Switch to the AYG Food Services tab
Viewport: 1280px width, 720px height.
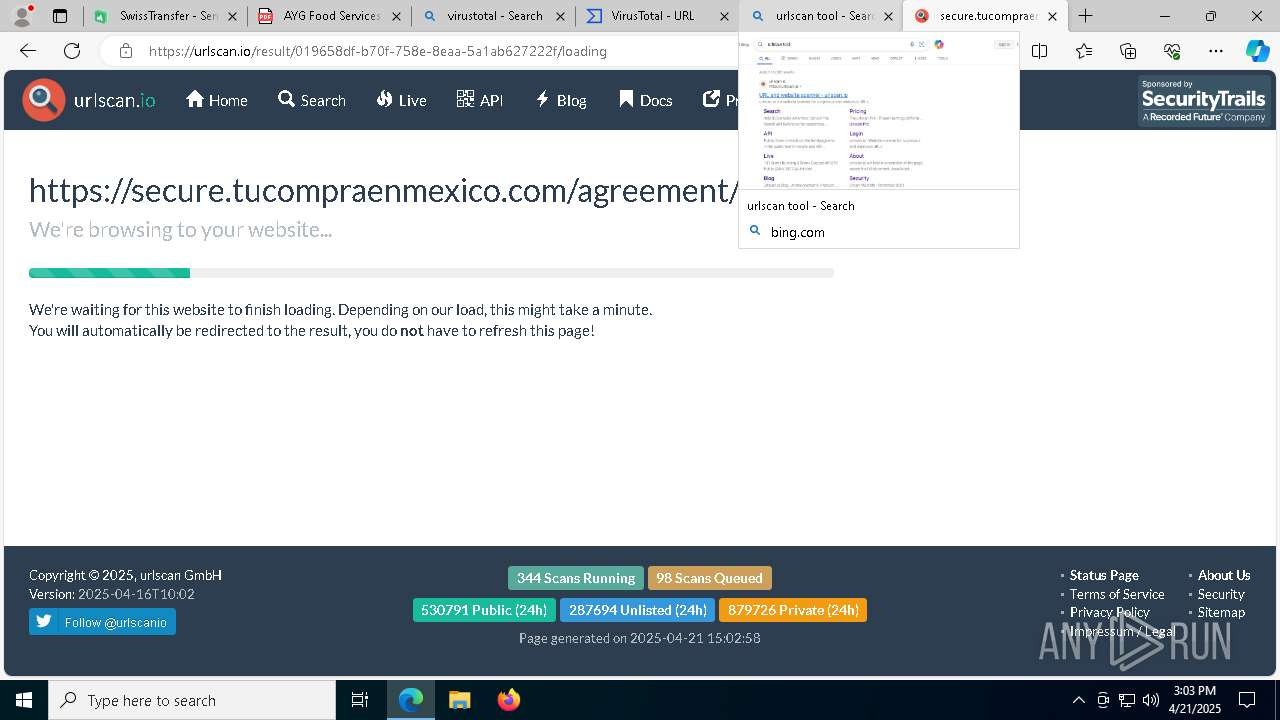[x=330, y=16]
